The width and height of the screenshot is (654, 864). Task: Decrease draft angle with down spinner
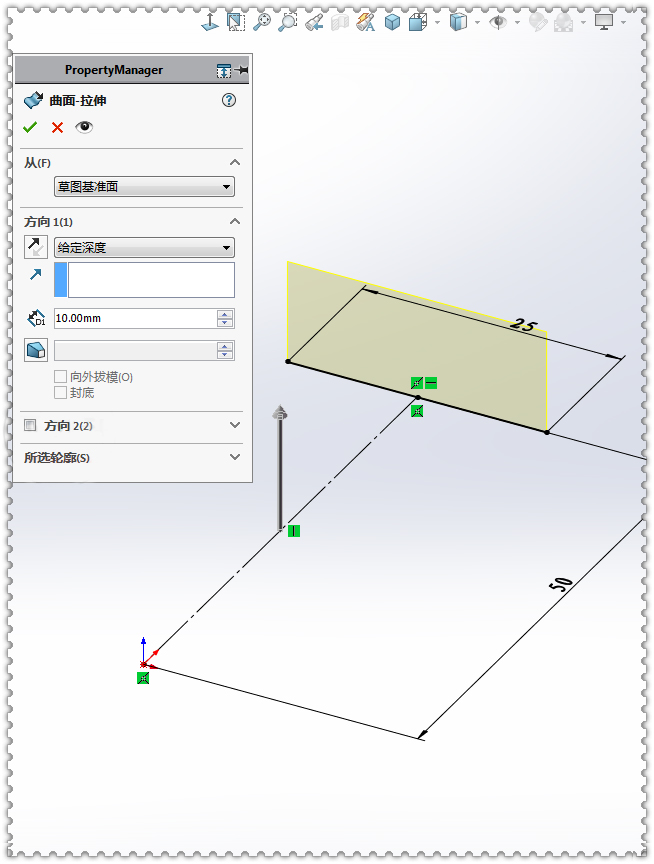point(225,355)
